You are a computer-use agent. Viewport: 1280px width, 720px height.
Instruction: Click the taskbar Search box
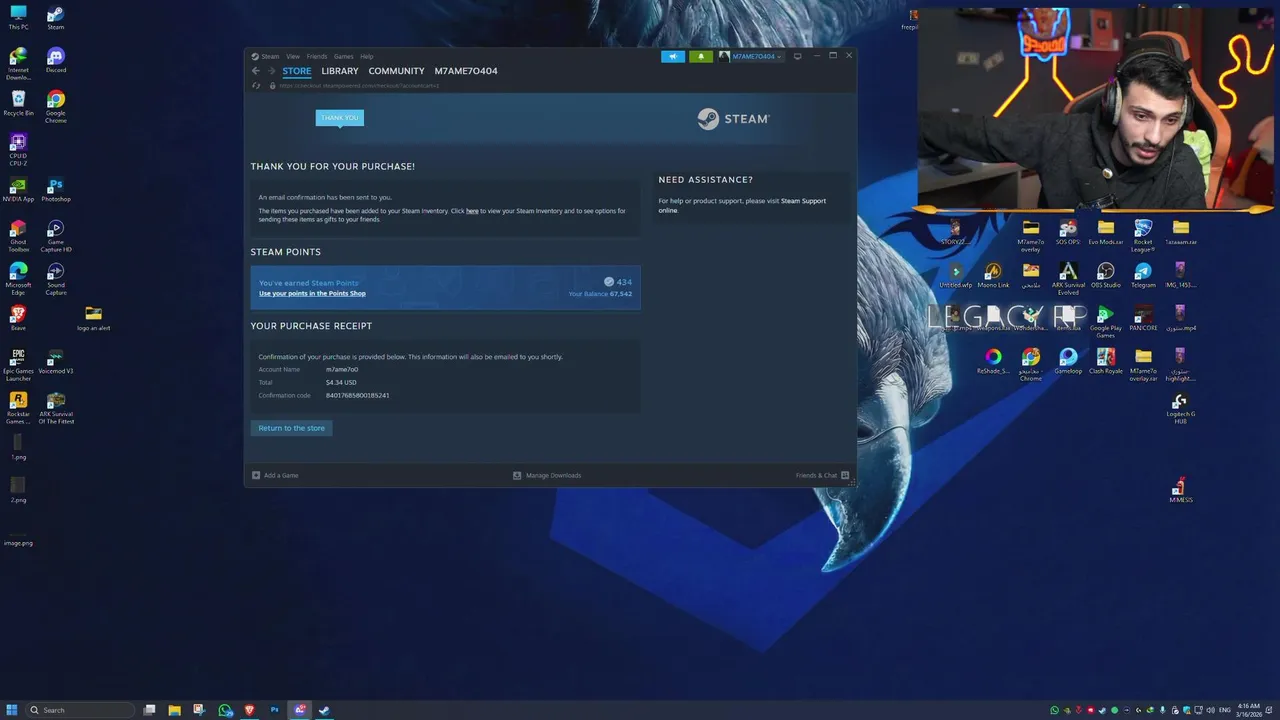(x=80, y=710)
